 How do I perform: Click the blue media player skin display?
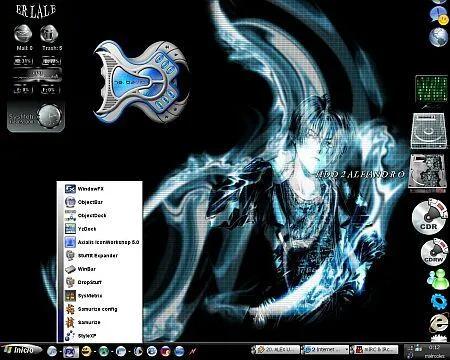pyautogui.click(x=131, y=81)
